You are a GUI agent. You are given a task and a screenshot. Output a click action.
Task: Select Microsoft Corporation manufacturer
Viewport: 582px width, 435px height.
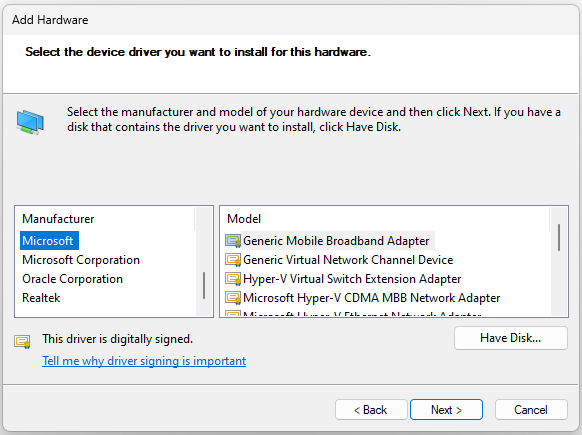(x=81, y=260)
